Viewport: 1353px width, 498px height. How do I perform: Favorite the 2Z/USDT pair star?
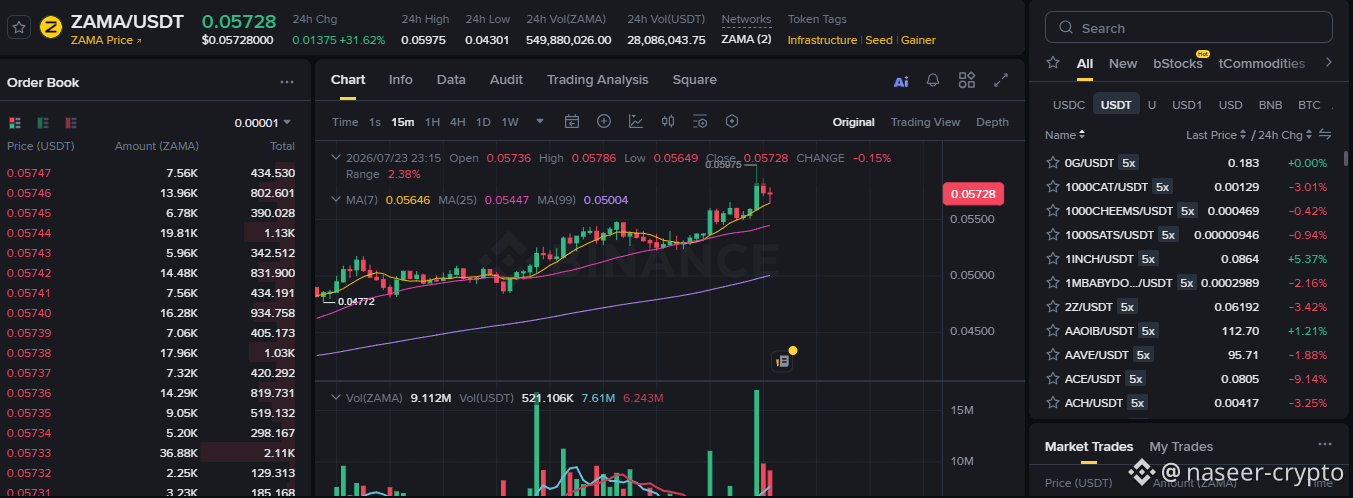click(1052, 307)
